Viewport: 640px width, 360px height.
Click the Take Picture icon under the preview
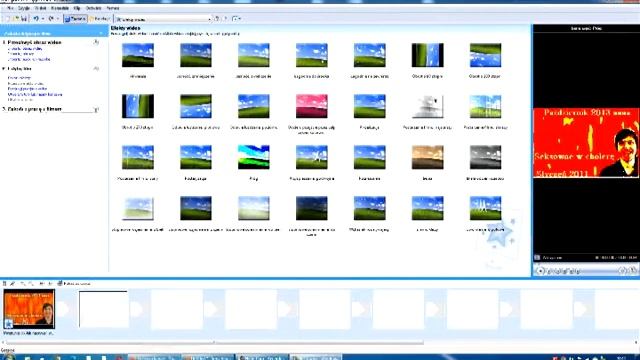pos(633,270)
